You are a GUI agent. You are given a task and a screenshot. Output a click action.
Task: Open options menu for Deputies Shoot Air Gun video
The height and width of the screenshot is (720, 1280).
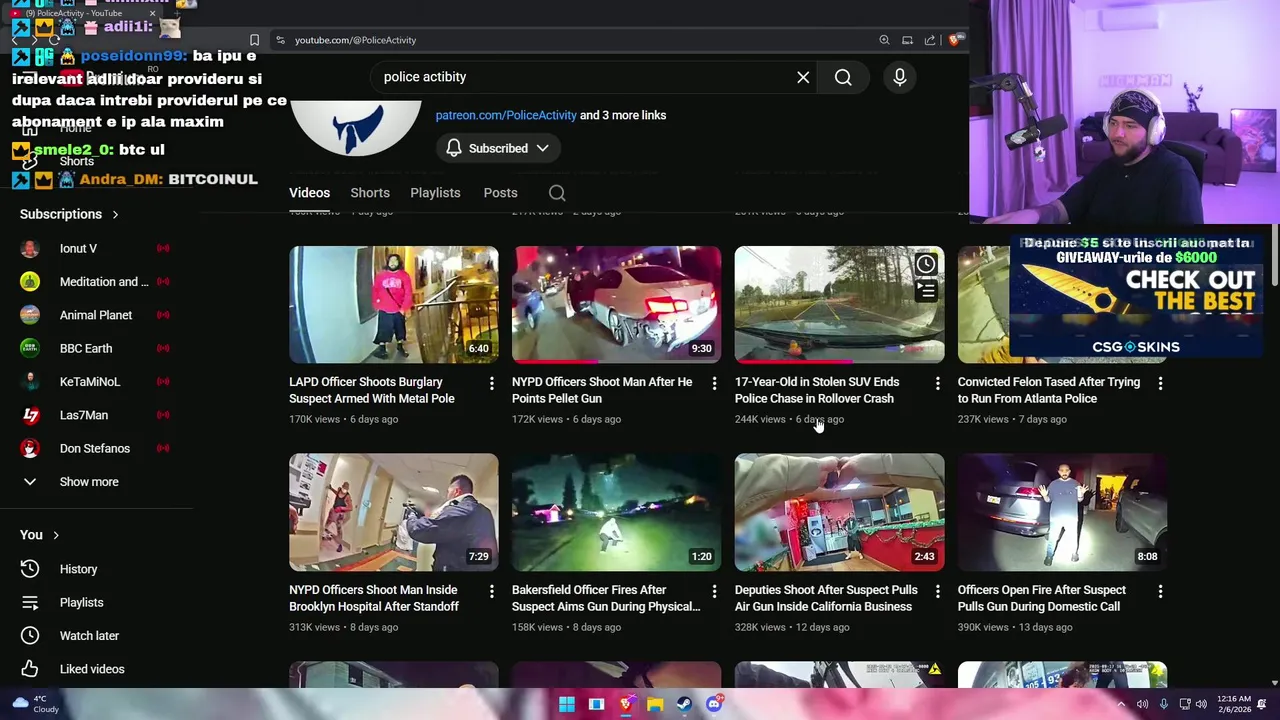(937, 591)
